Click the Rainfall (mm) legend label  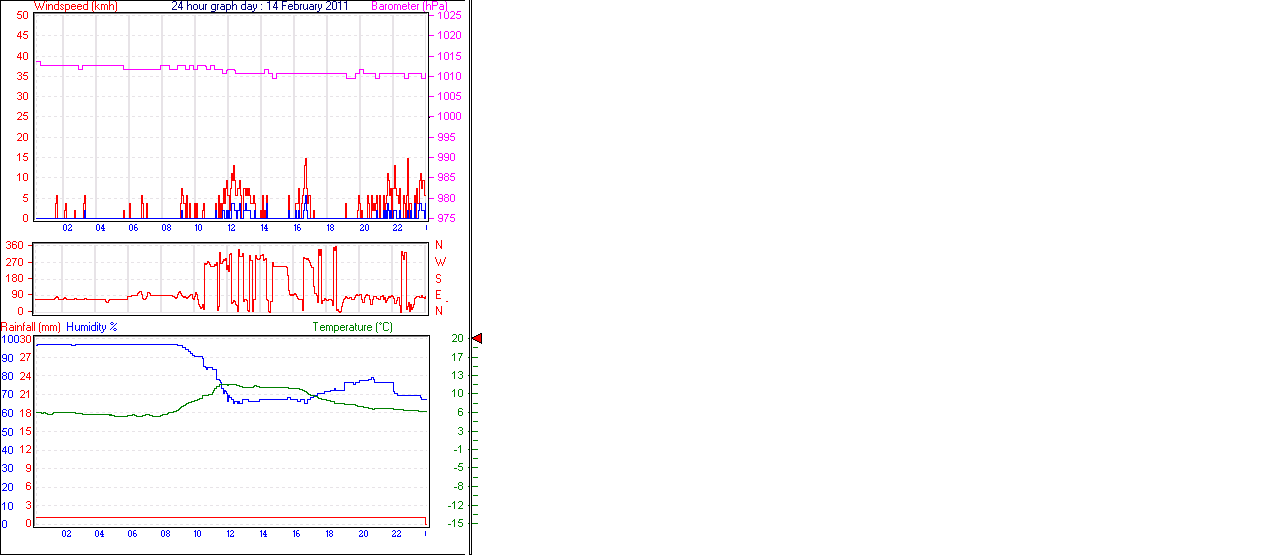[x=30, y=327]
